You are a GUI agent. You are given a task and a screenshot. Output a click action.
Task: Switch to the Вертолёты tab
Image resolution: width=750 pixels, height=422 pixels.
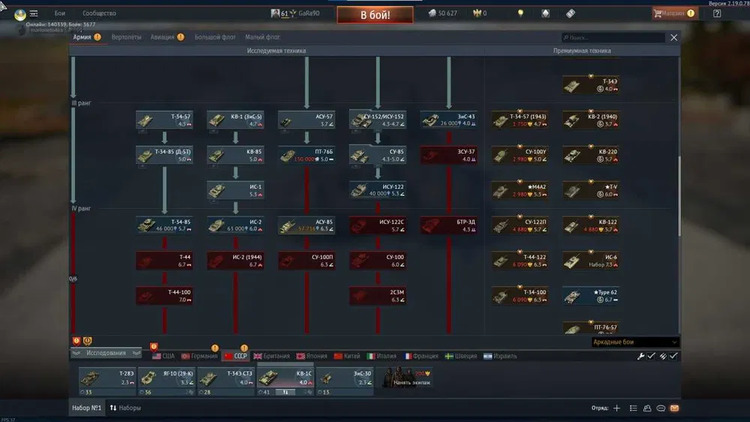(x=126, y=37)
